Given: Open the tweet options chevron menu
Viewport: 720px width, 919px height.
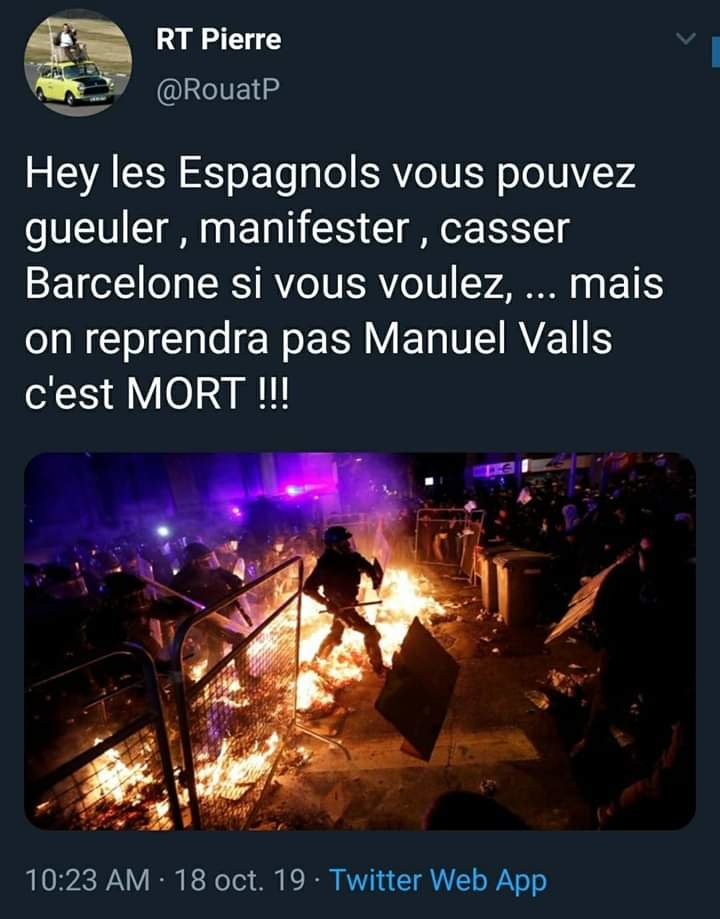Looking at the screenshot, I should pos(685,39).
